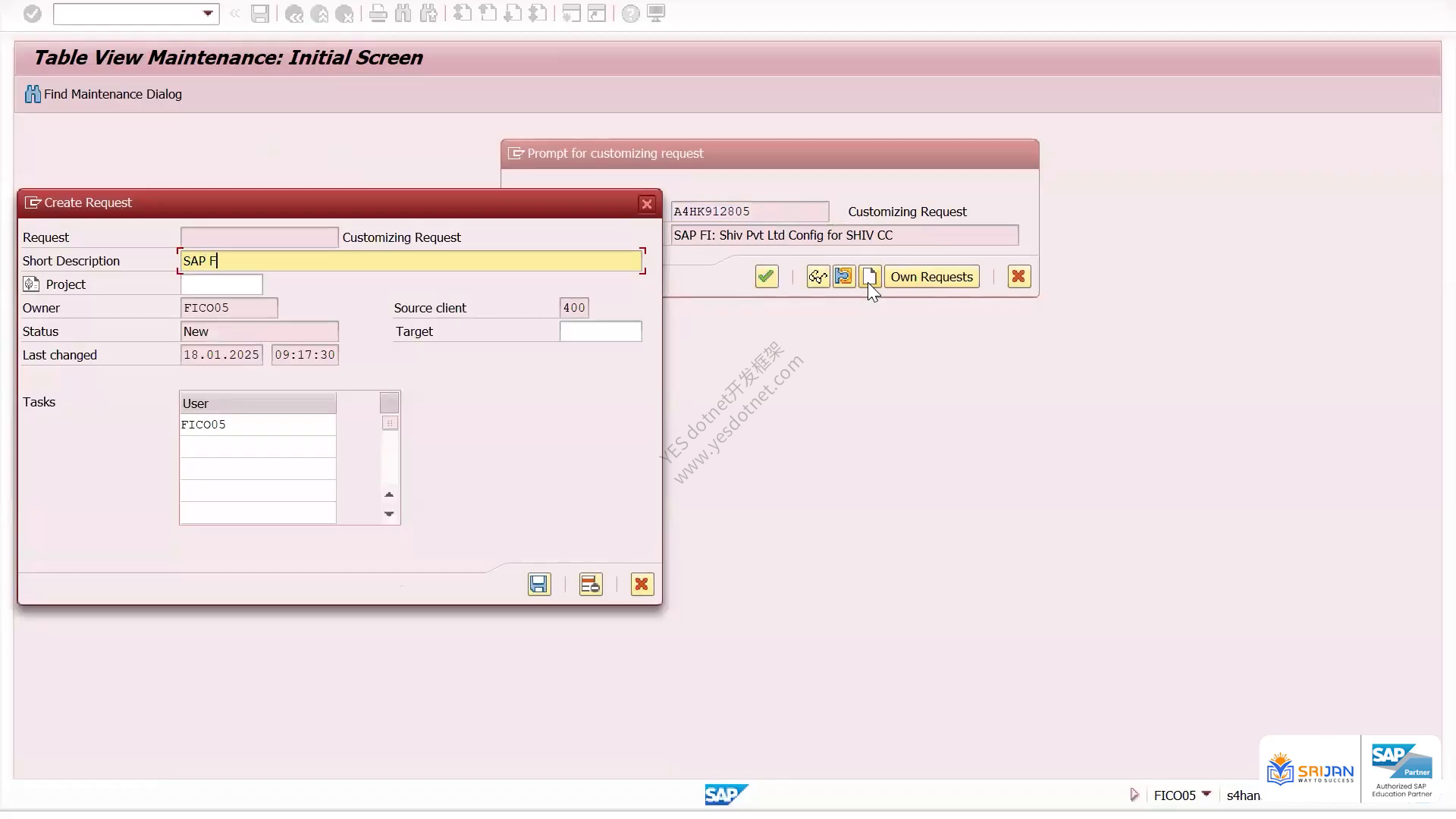Click the Tasks table scrollbar thumb
1456x819 pixels.
[390, 423]
